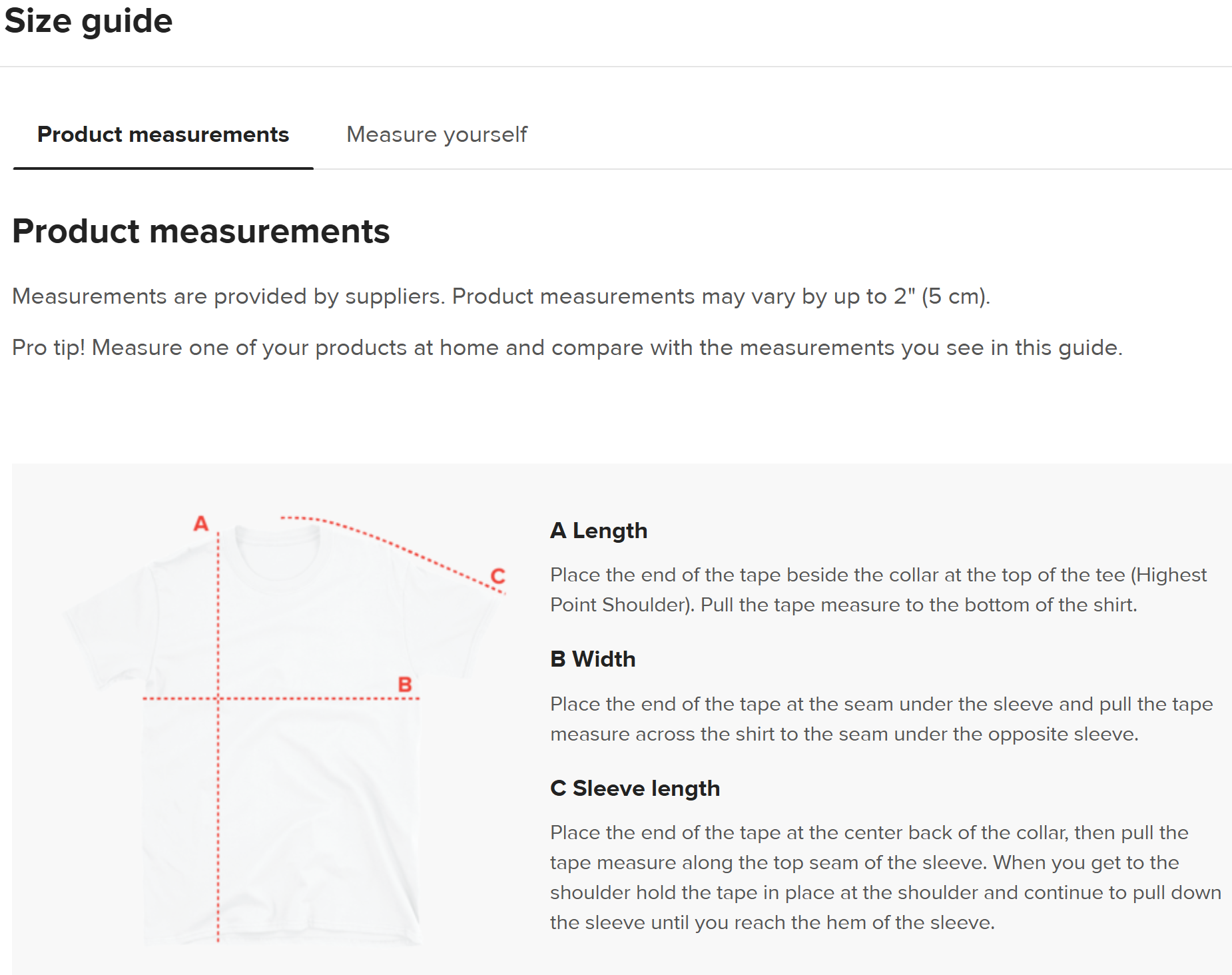Screen dimensions: 1232x975
Task: Click the B Width description paragraph
Action: 880,719
